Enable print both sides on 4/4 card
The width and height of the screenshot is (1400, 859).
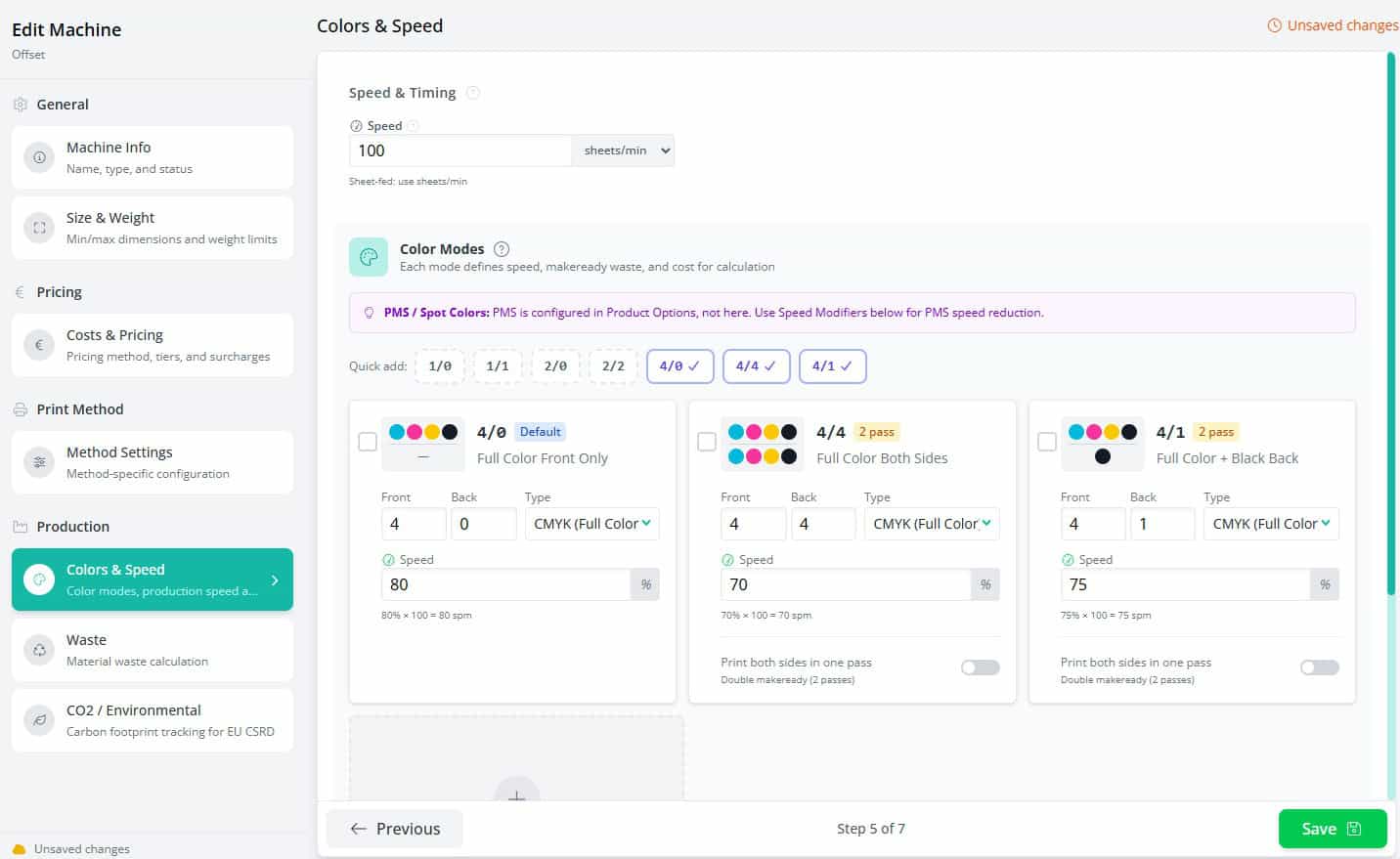tap(980, 666)
